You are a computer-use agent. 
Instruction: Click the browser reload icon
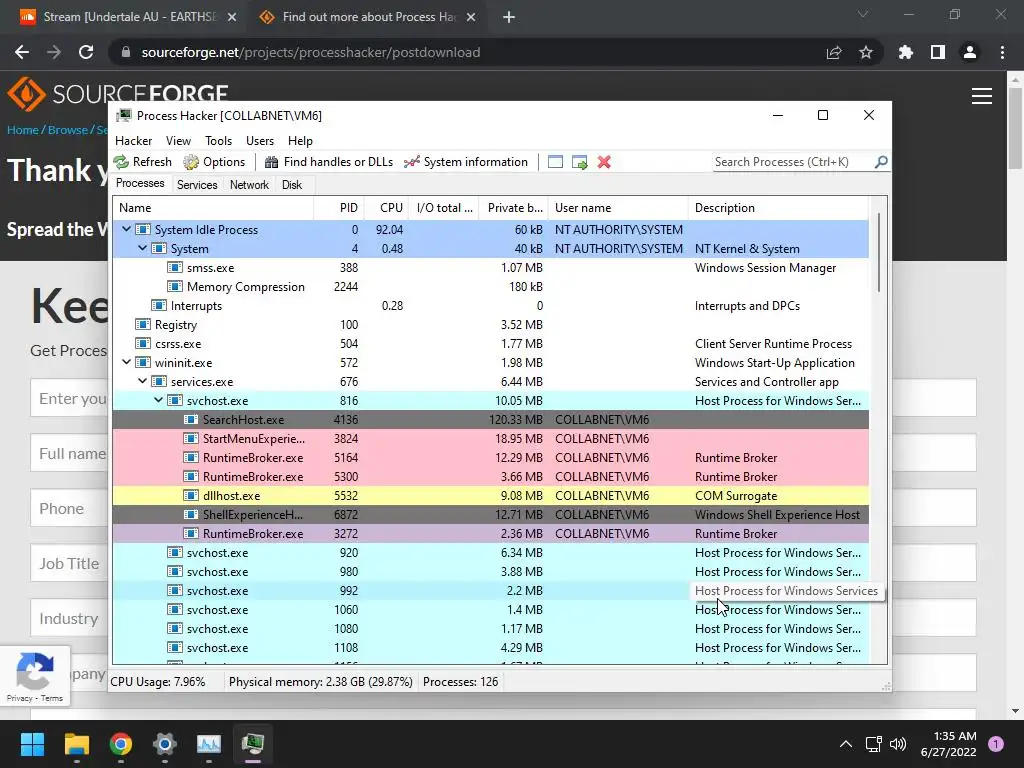86,52
